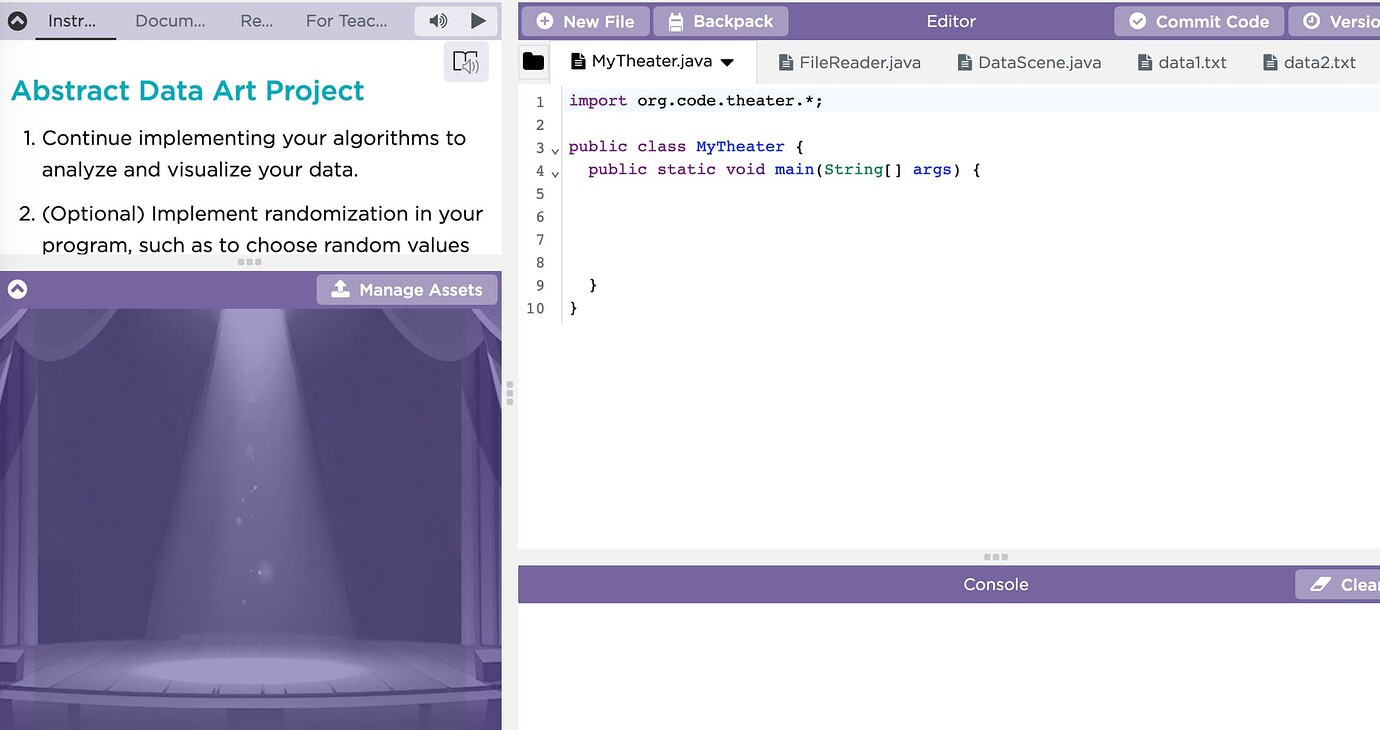
Task: Open the For Teac... tab
Action: pos(347,21)
